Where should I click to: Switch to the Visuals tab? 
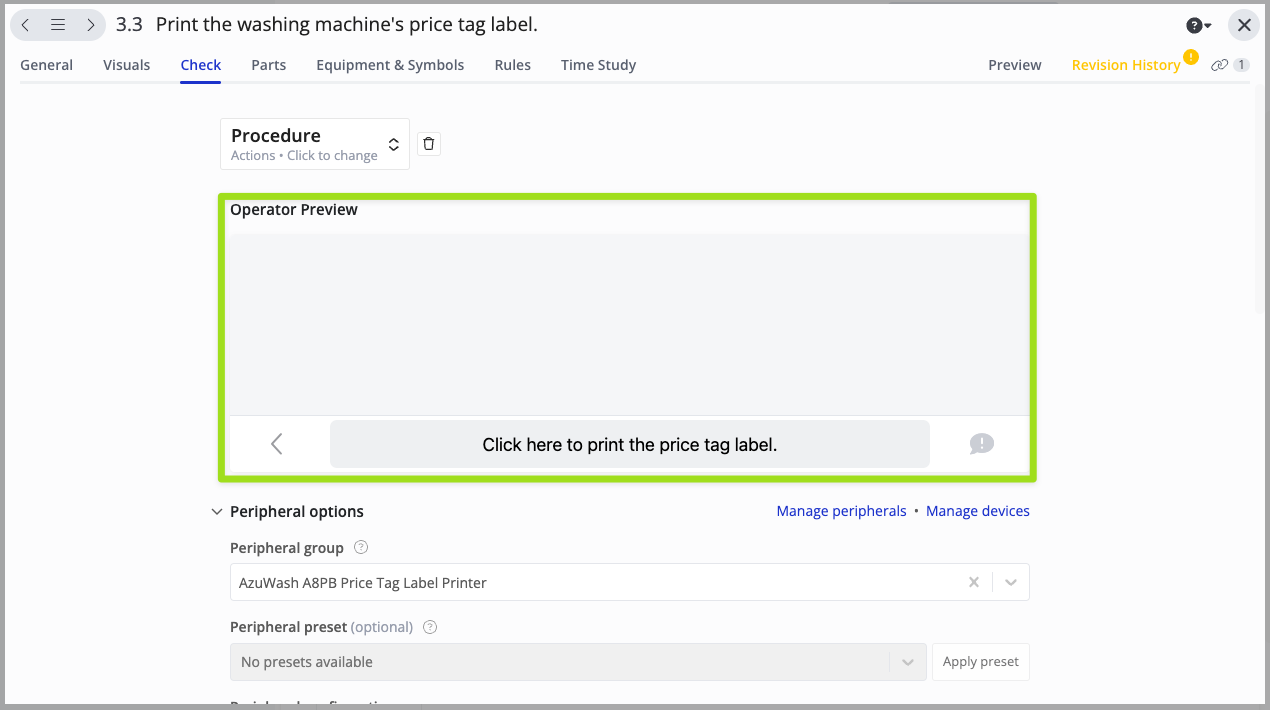click(126, 65)
